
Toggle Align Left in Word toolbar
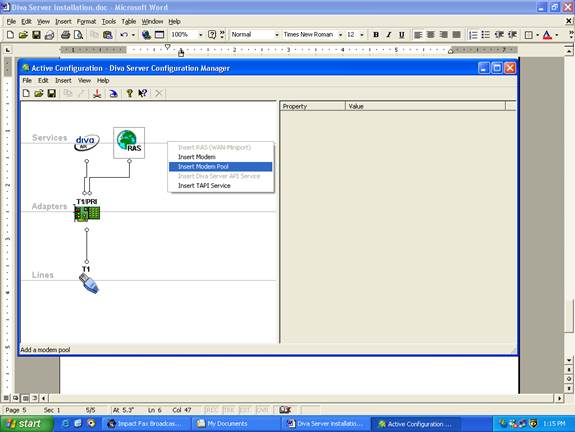pos(418,35)
